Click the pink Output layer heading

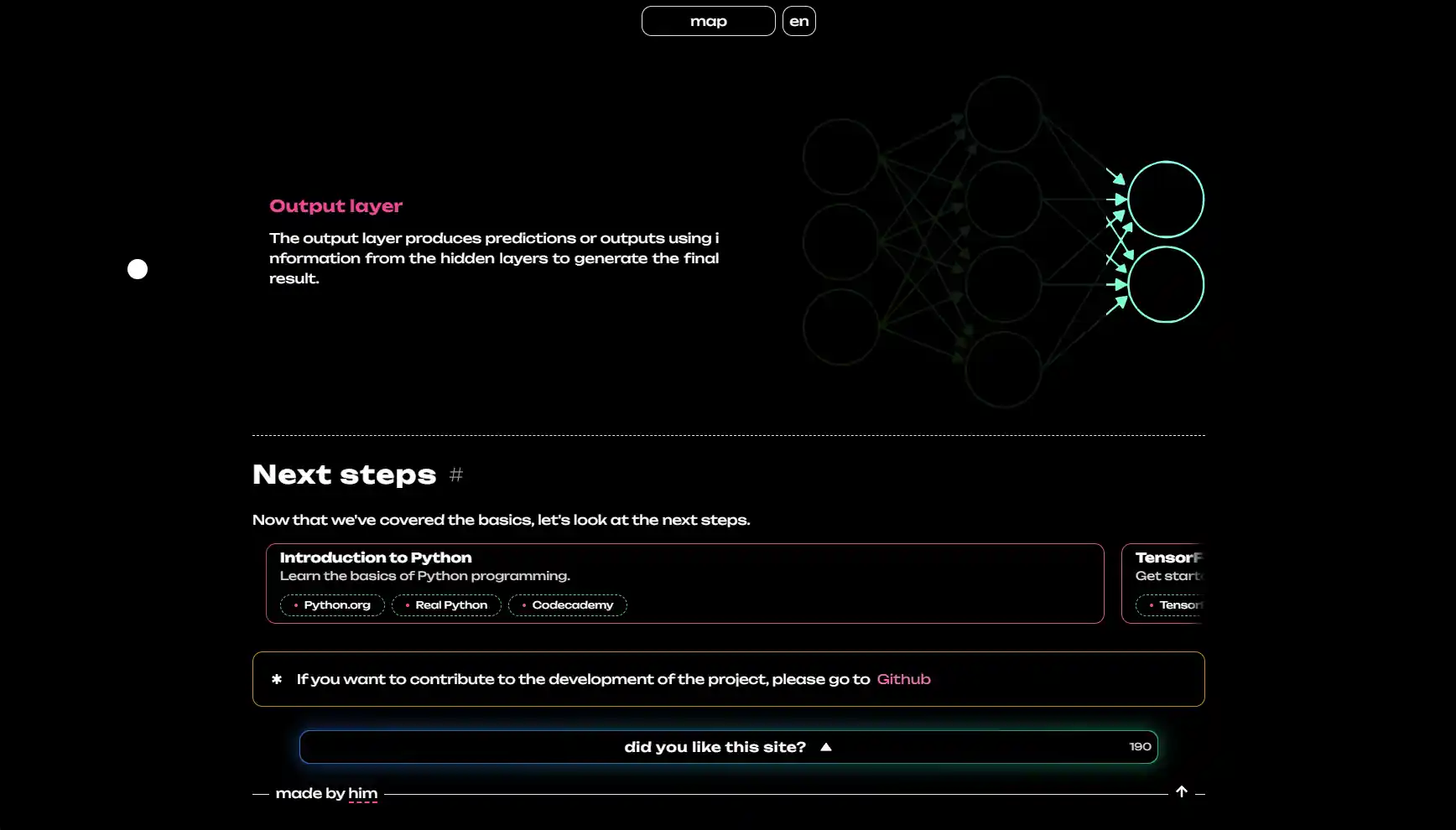click(x=335, y=206)
